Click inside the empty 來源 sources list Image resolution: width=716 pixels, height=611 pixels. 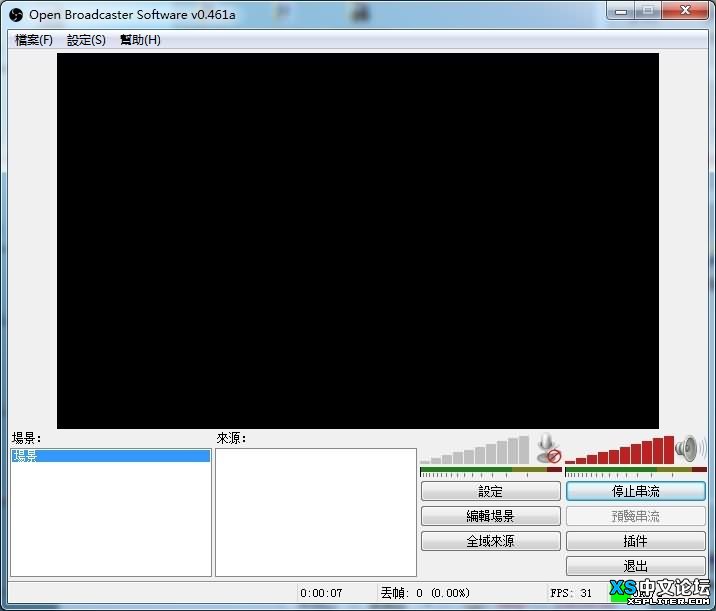click(316, 512)
